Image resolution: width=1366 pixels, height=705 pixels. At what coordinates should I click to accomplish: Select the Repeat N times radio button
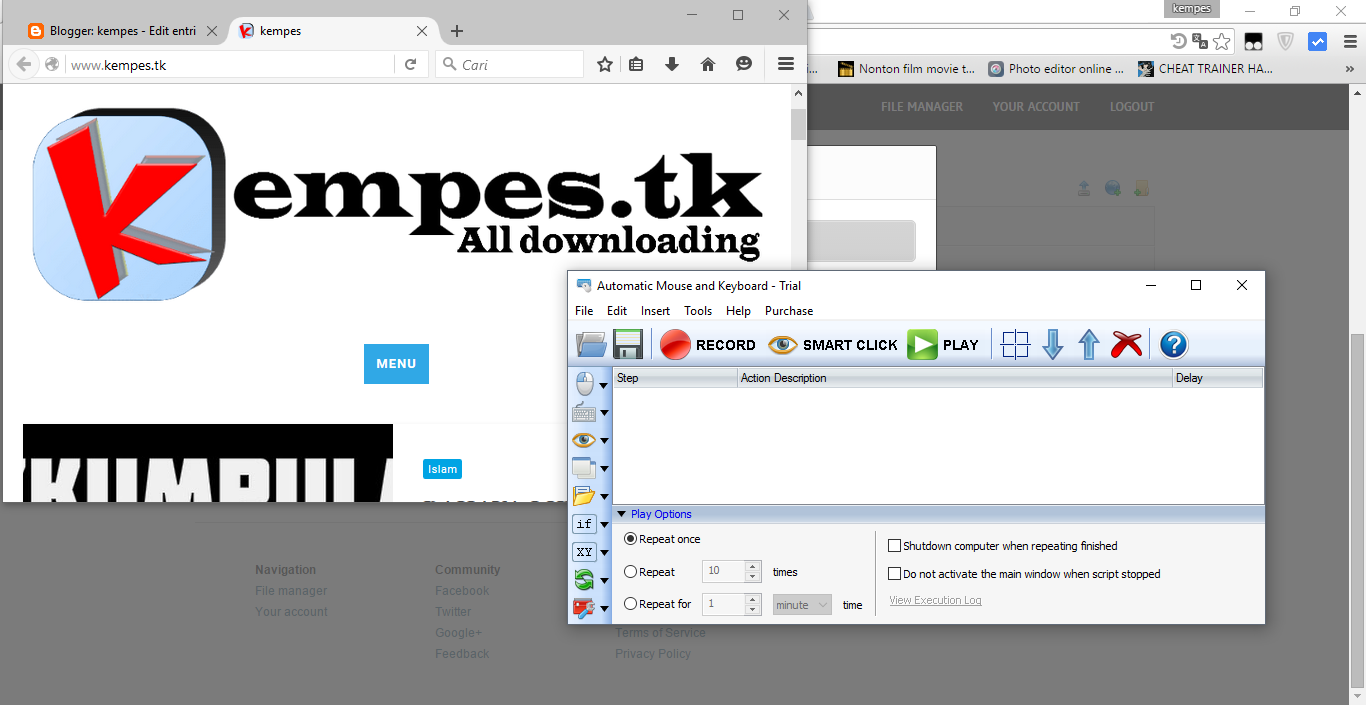630,572
